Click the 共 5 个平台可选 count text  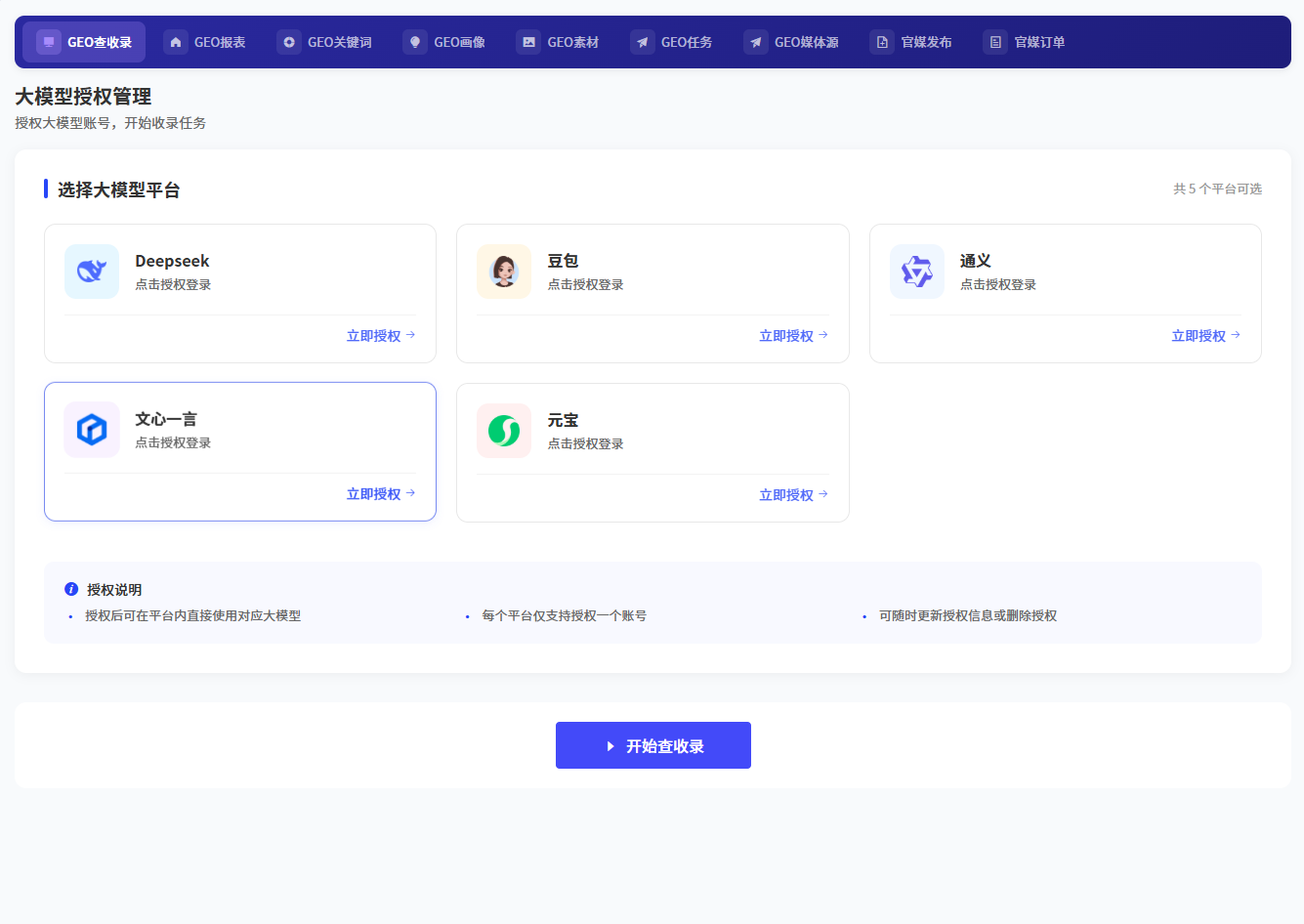pyautogui.click(x=1217, y=189)
